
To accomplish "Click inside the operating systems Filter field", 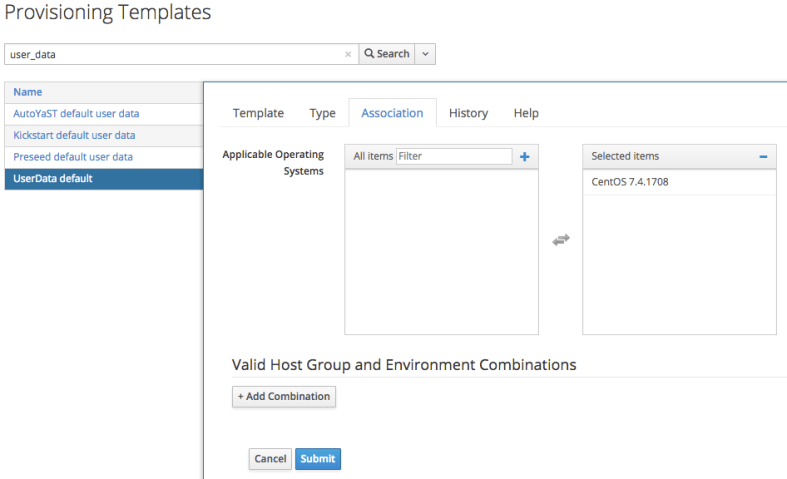I will (x=454, y=157).
